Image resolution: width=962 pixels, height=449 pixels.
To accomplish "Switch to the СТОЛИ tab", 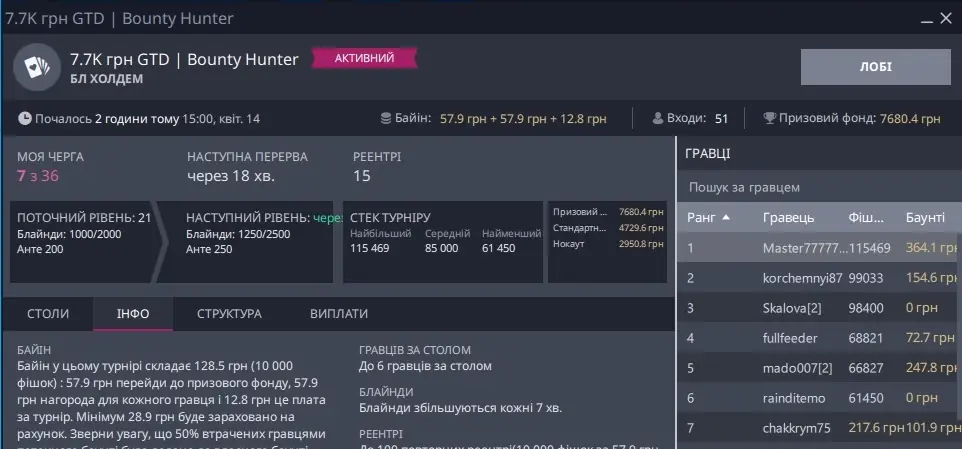I will (48, 313).
